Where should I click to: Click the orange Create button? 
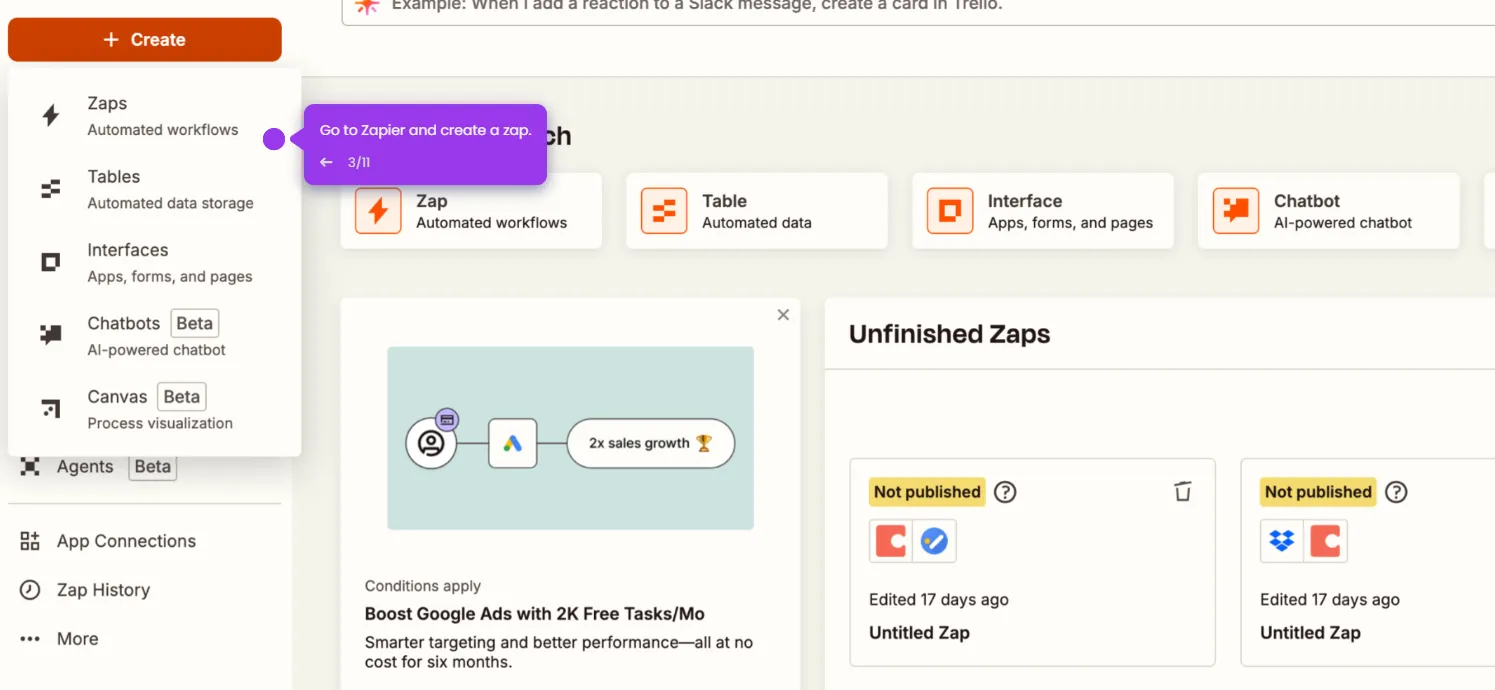pos(145,40)
